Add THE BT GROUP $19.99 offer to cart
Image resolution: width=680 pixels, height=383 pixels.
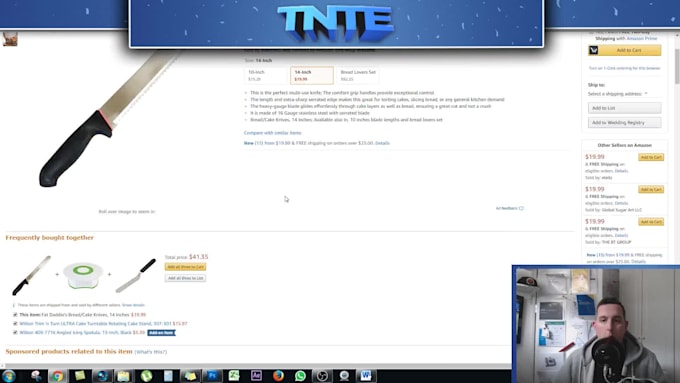[651, 222]
